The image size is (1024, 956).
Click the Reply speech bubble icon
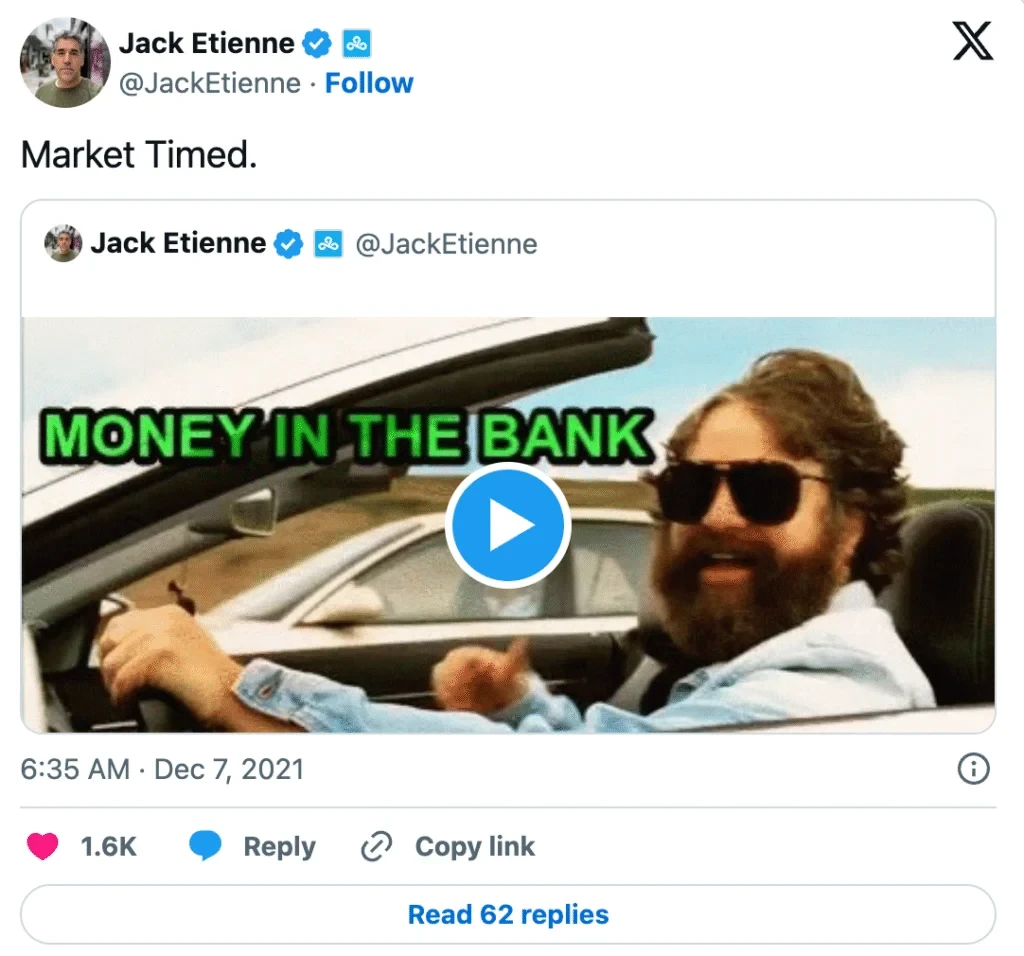click(x=205, y=846)
